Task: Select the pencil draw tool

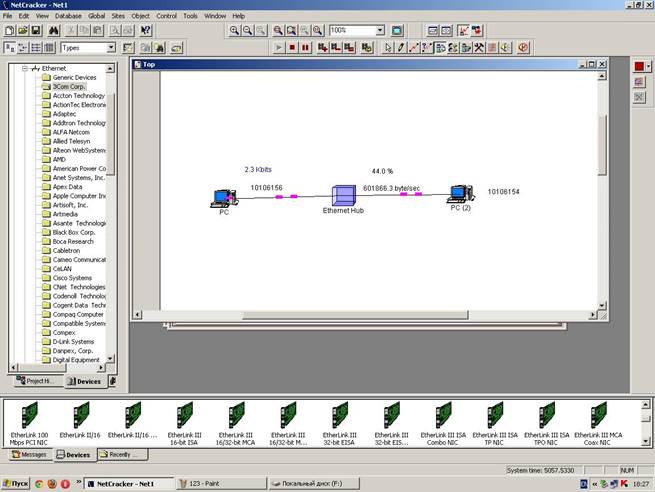Action: click(x=401, y=48)
